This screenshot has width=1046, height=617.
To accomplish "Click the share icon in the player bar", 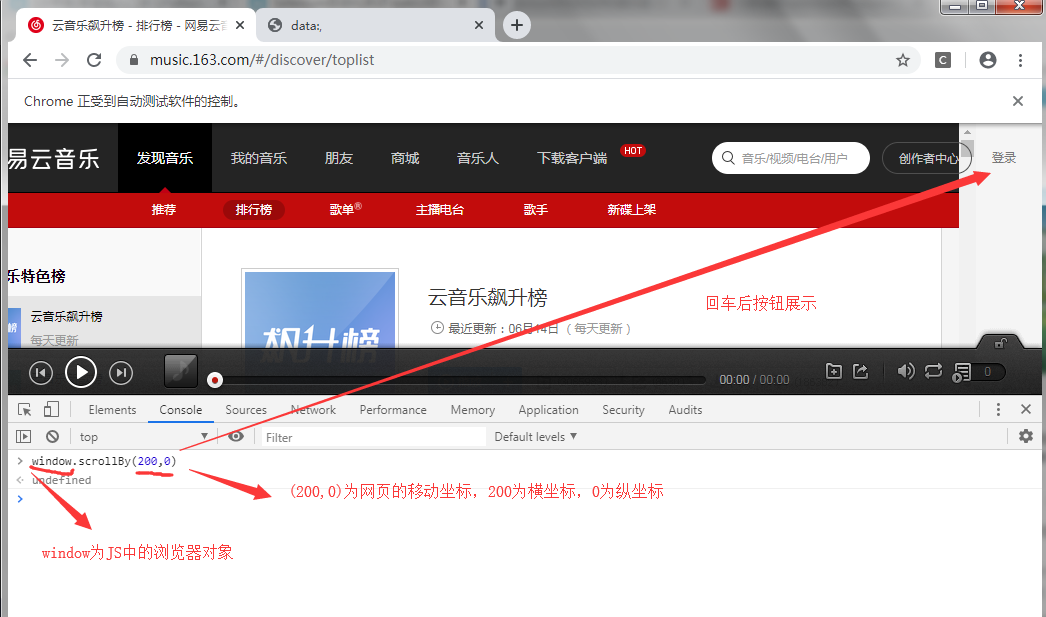I will tap(861, 372).
